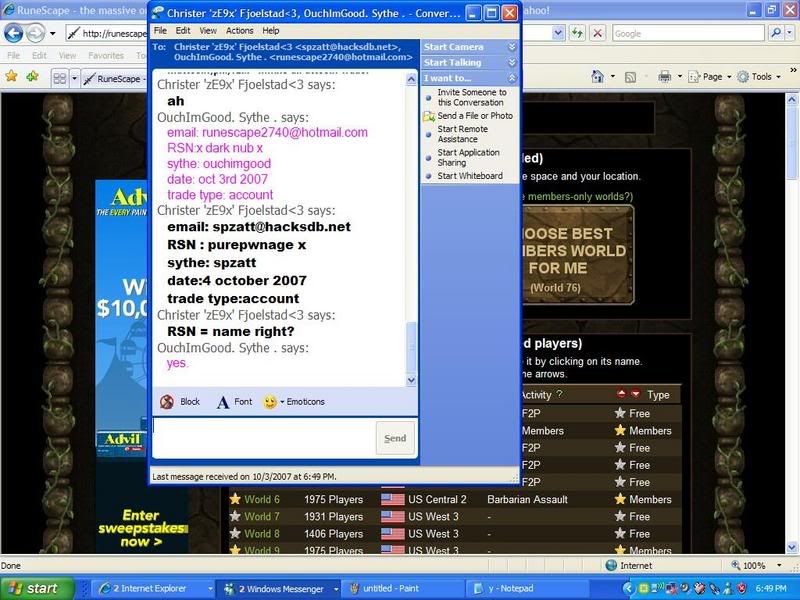Click the page scrollbar down arrow in IE

click(x=791, y=547)
